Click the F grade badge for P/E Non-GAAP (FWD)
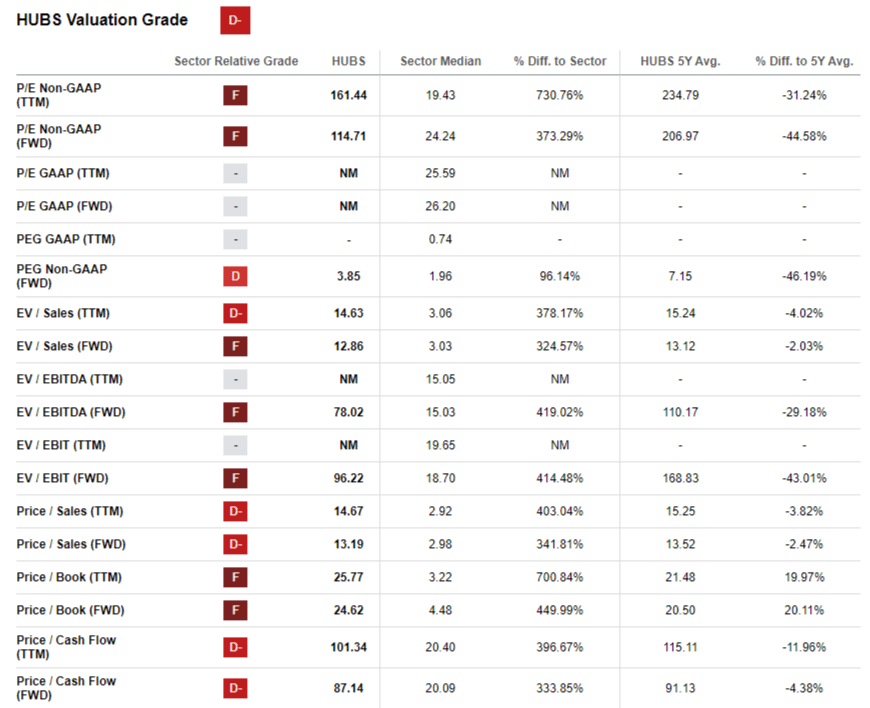The width and height of the screenshot is (870, 708). (x=235, y=136)
